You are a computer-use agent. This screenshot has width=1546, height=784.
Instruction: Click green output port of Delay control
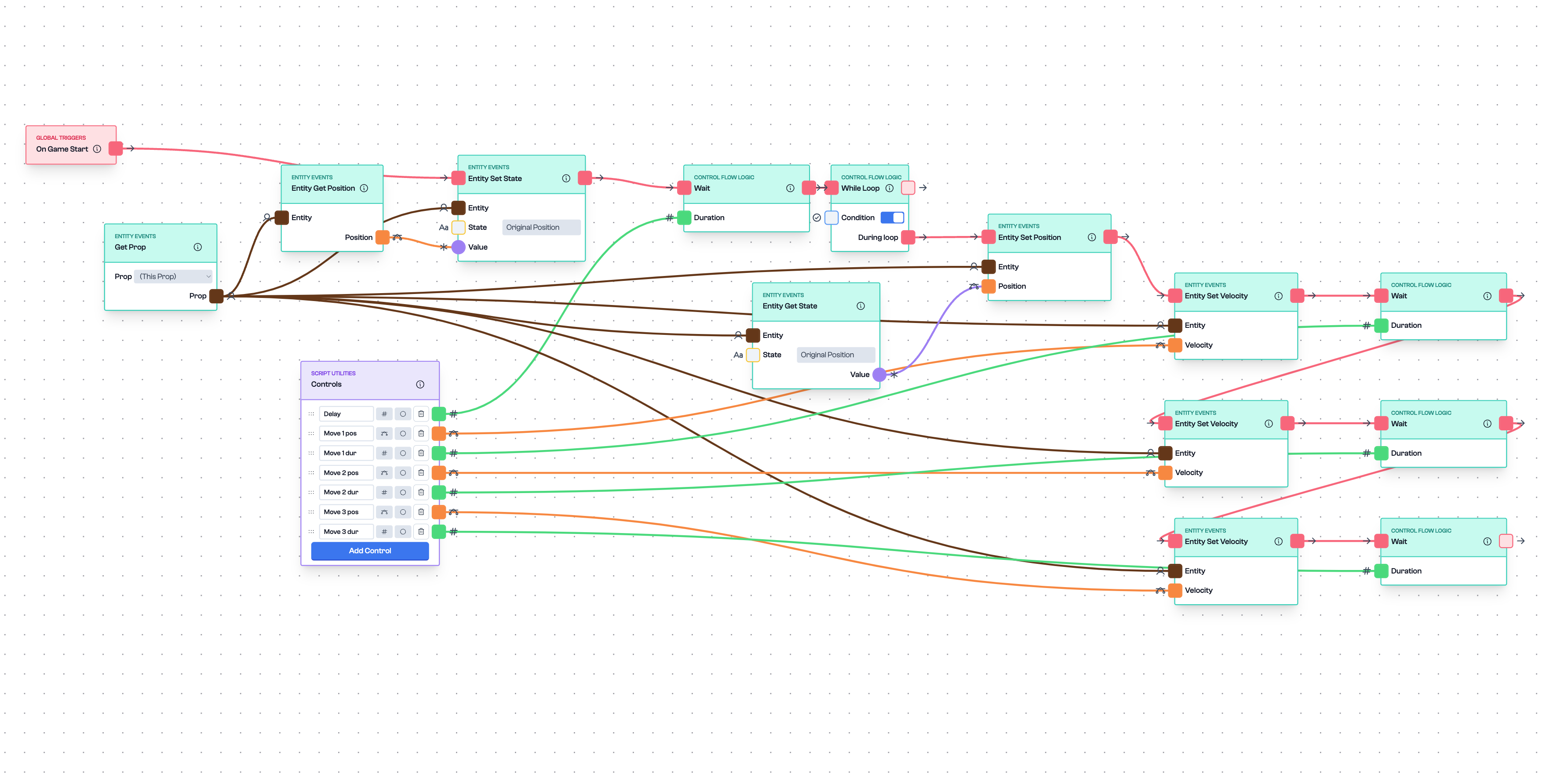click(x=439, y=414)
